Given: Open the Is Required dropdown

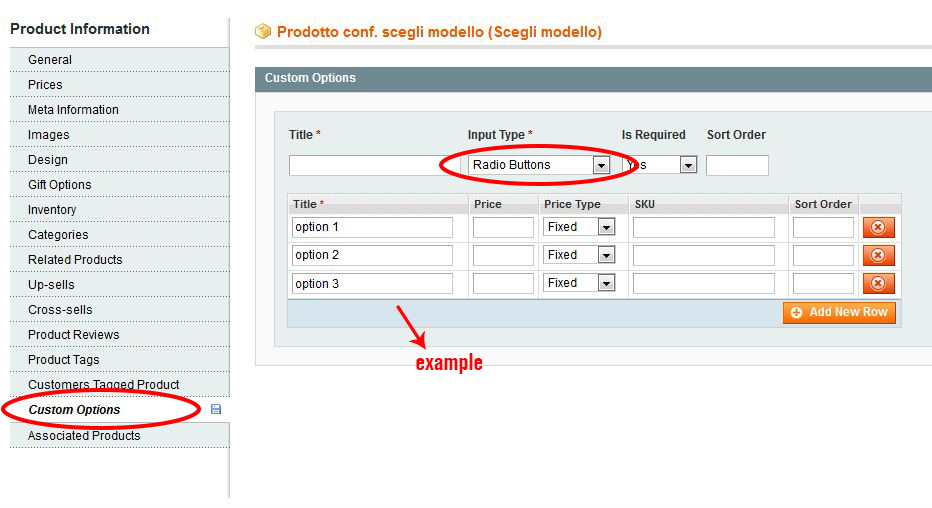Looking at the screenshot, I should [x=660, y=165].
